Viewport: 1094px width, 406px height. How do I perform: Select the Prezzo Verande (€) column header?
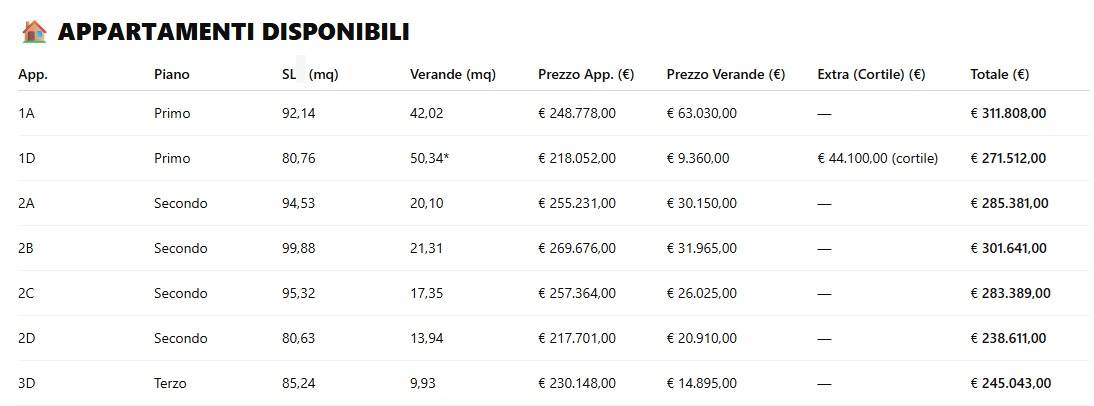point(725,74)
